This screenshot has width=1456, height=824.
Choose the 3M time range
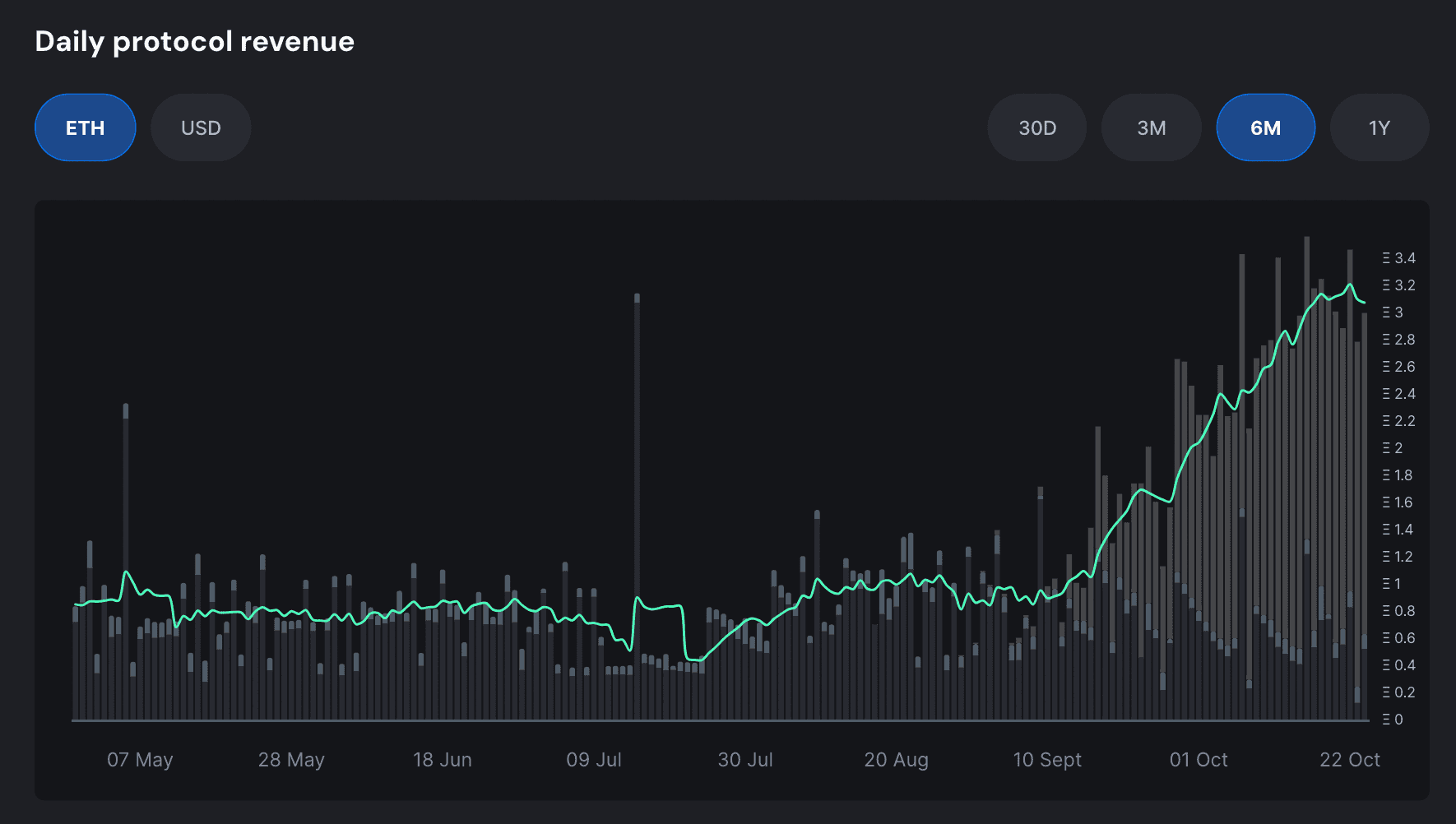click(1152, 127)
